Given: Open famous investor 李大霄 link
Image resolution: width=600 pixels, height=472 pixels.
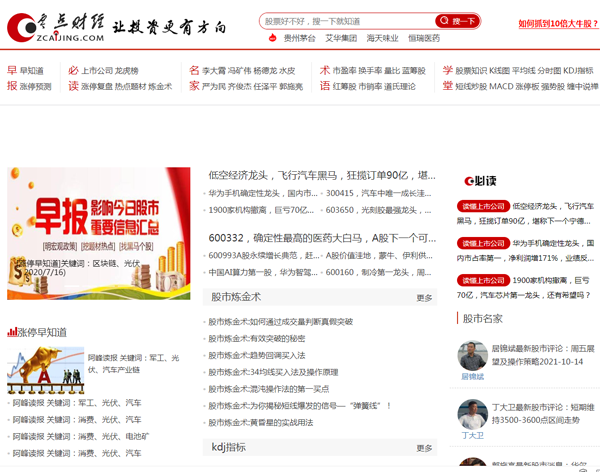Looking at the screenshot, I should point(214,71).
